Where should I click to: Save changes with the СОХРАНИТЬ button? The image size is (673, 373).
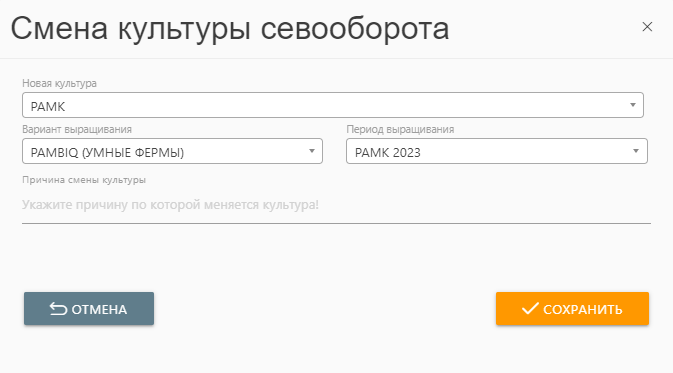pyautogui.click(x=572, y=309)
